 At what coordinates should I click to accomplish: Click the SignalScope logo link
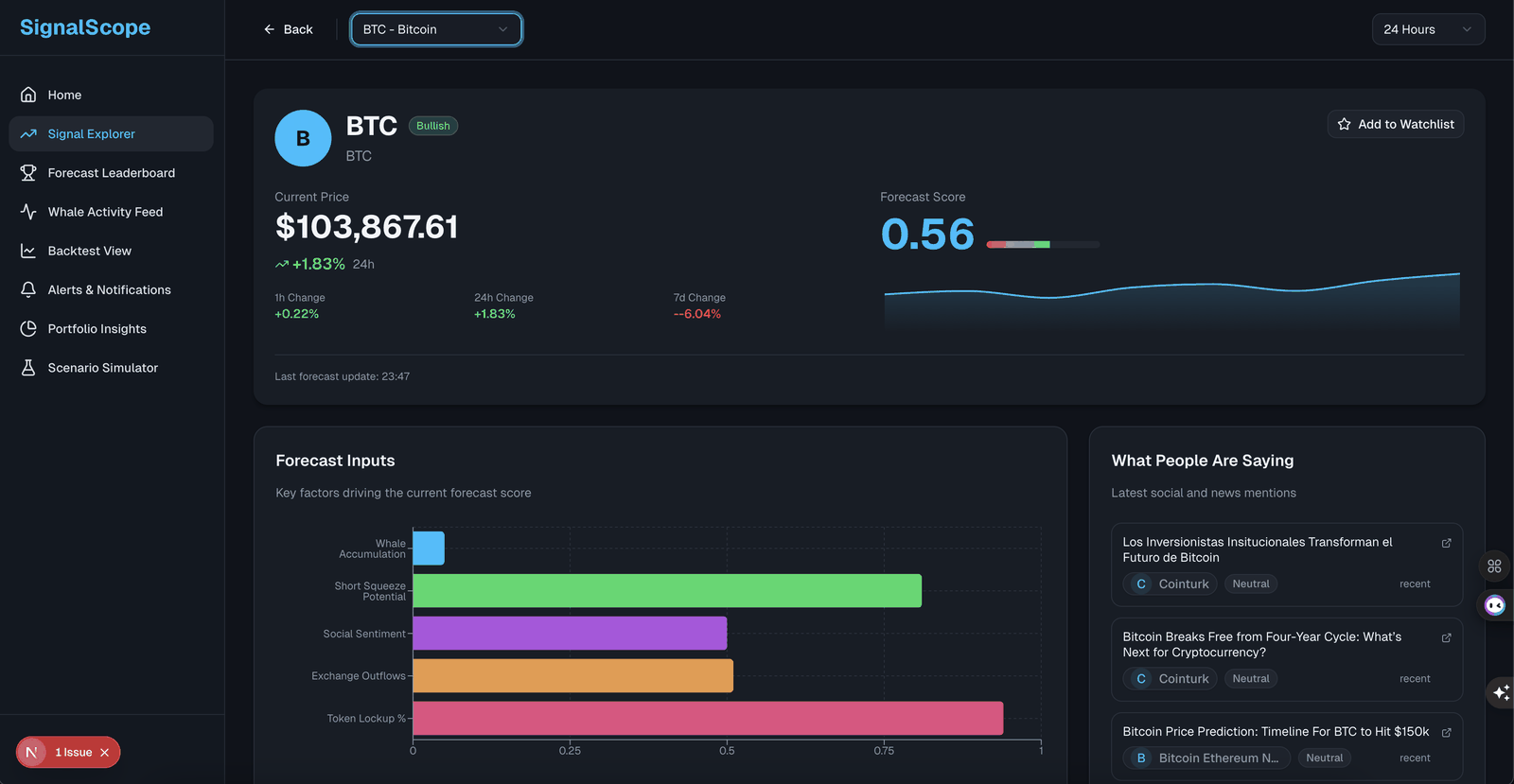click(85, 27)
